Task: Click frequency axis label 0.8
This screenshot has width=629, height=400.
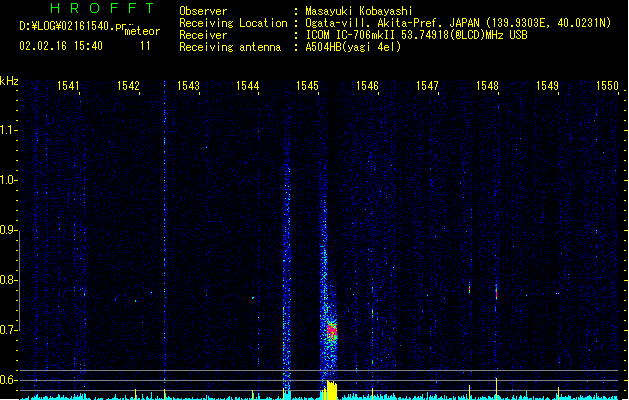Action: pos(8,280)
